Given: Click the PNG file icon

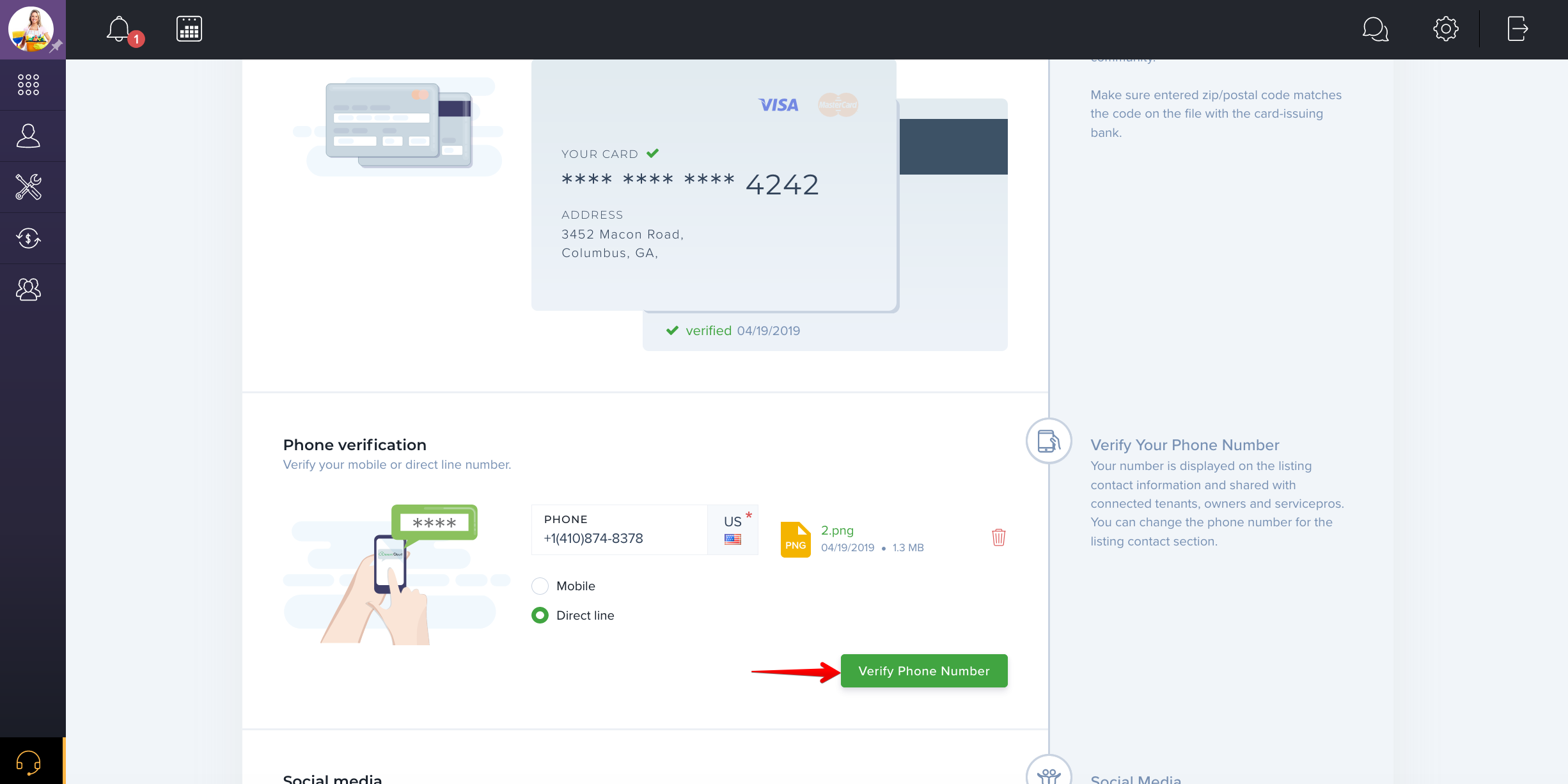Looking at the screenshot, I should 796,539.
